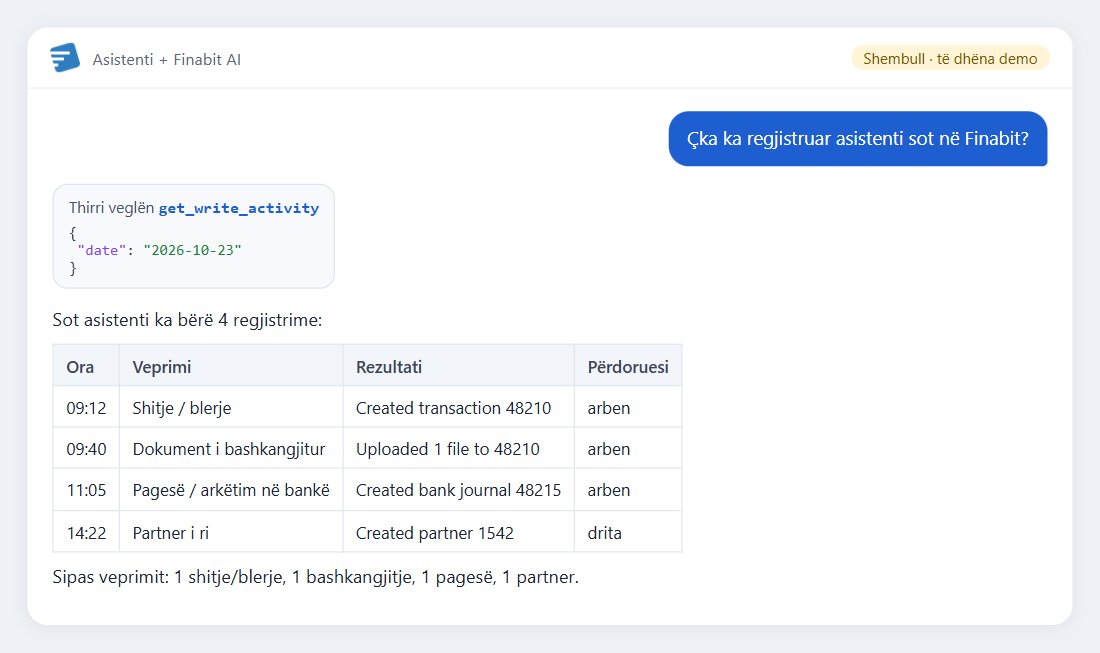Click the get_write_activity tool name
The width and height of the screenshot is (1100, 653).
pyautogui.click(x=239, y=208)
